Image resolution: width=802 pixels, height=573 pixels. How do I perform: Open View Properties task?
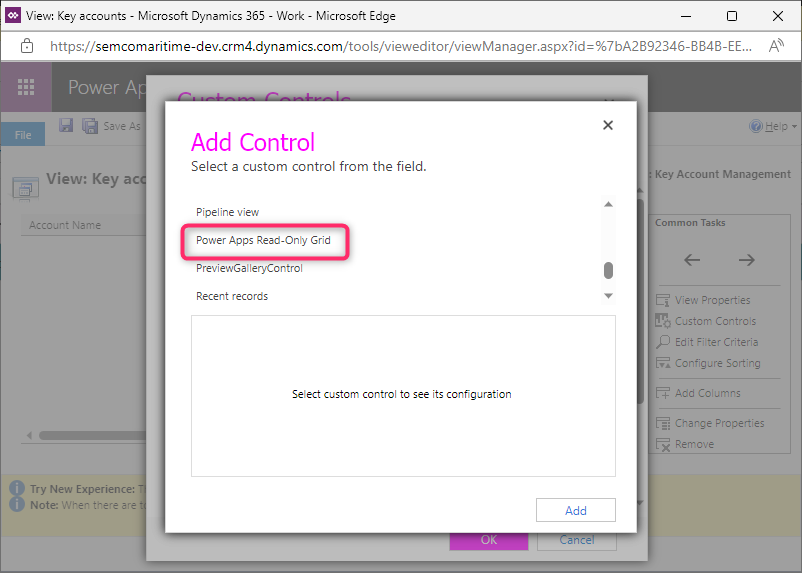pos(712,300)
